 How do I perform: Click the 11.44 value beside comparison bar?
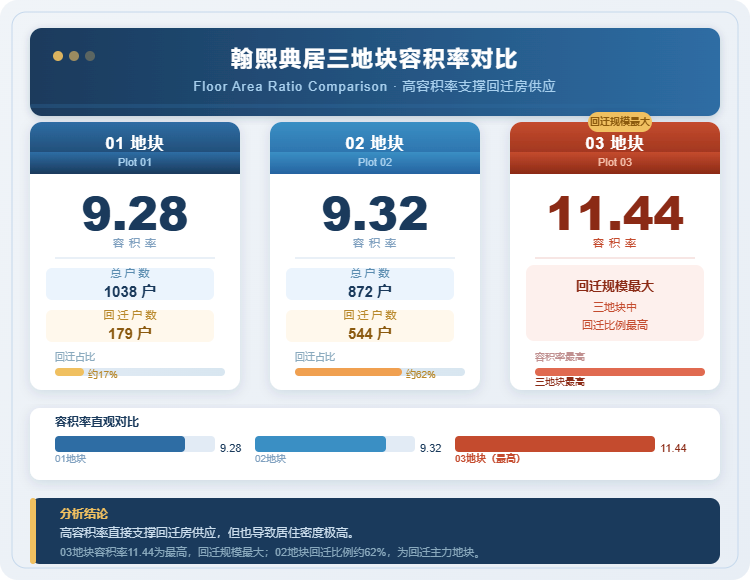[x=673, y=448]
